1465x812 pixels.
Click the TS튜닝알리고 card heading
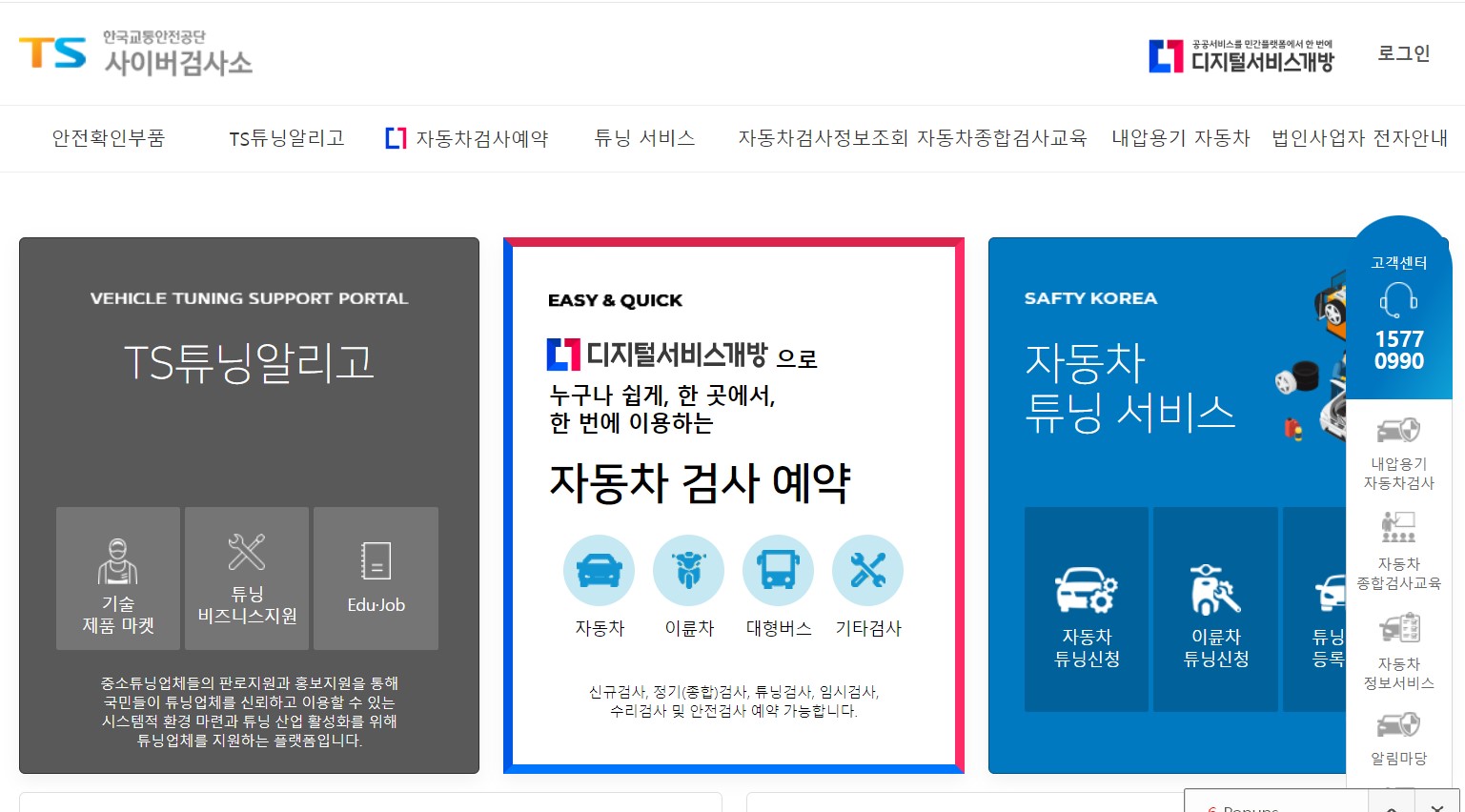coord(249,363)
